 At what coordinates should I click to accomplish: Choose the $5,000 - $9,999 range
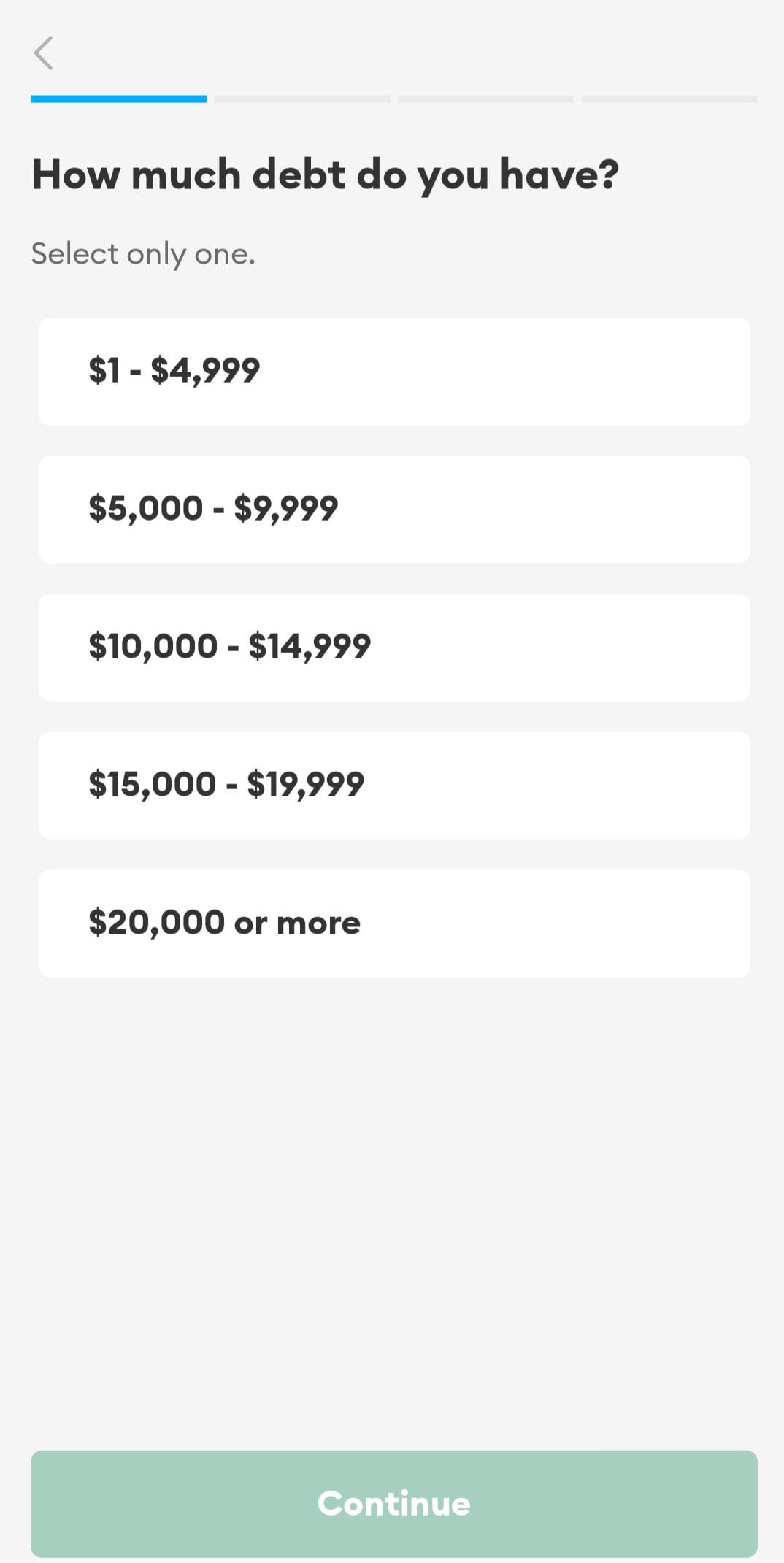[x=394, y=509]
